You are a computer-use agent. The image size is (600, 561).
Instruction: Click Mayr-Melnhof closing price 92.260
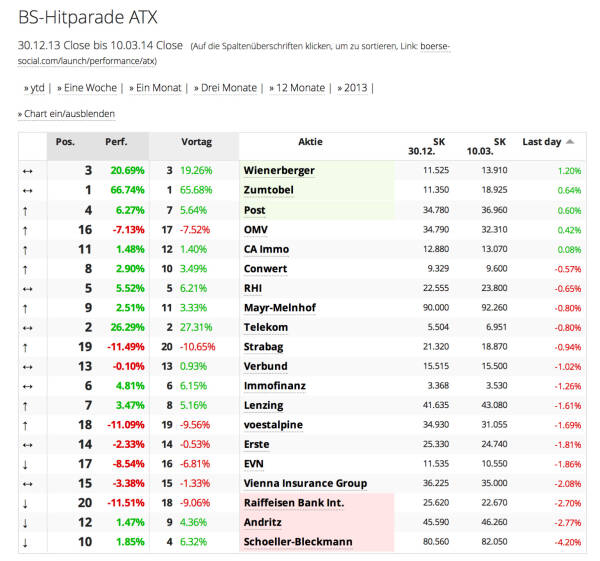click(x=494, y=308)
